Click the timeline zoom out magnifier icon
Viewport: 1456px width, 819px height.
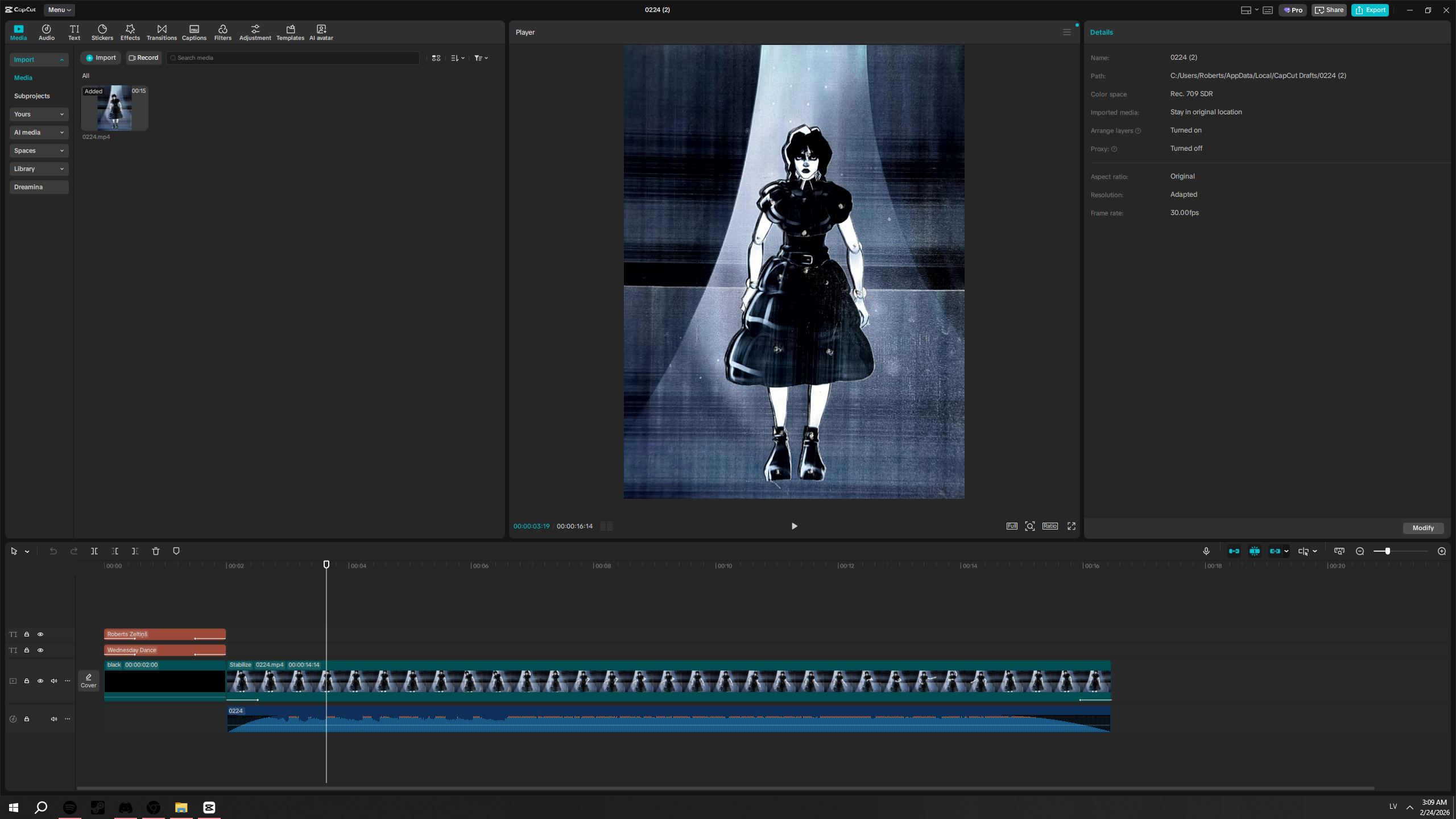pyautogui.click(x=1360, y=551)
